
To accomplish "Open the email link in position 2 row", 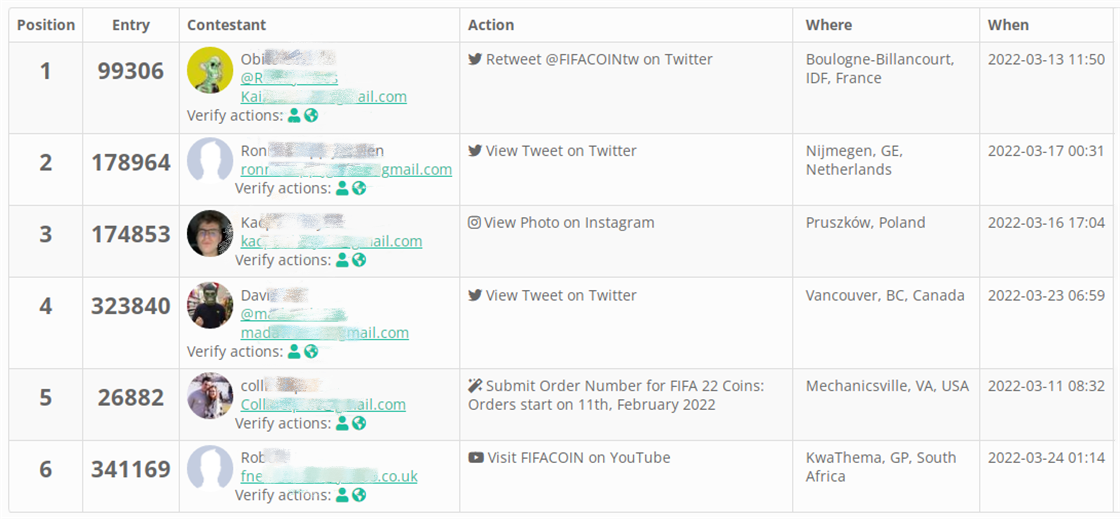I will pos(346,170).
